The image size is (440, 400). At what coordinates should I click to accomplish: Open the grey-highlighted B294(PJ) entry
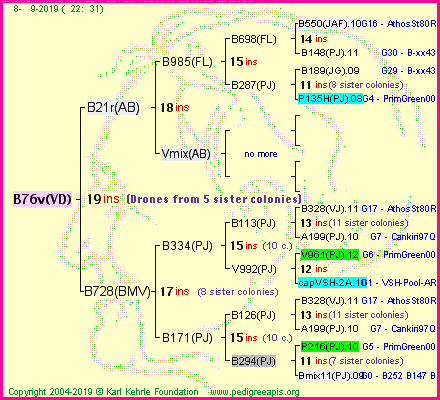(x=254, y=361)
